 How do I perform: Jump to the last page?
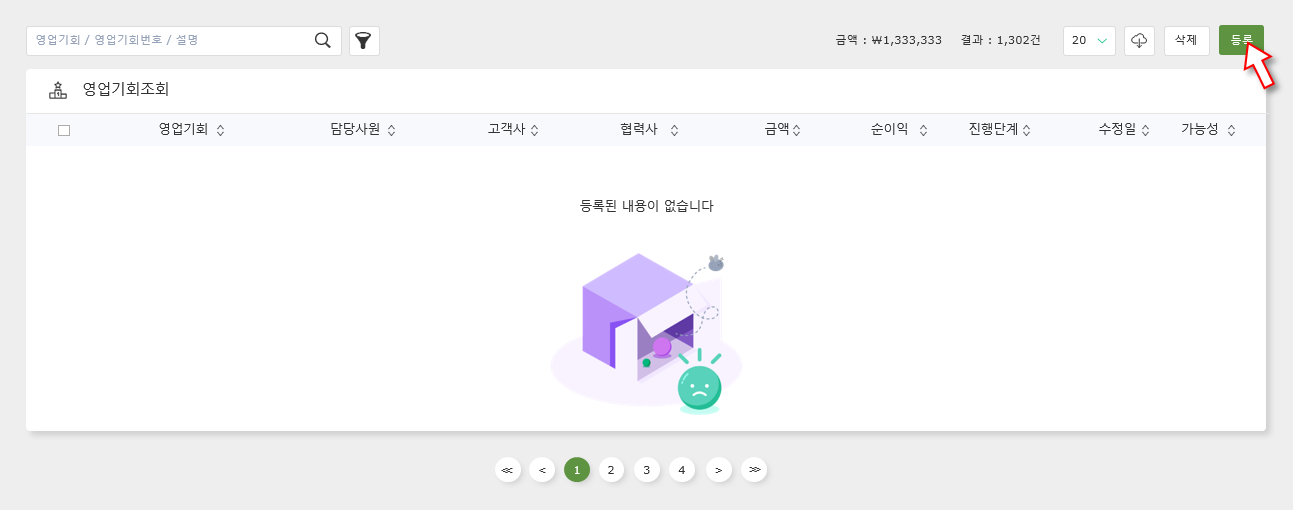(754, 470)
